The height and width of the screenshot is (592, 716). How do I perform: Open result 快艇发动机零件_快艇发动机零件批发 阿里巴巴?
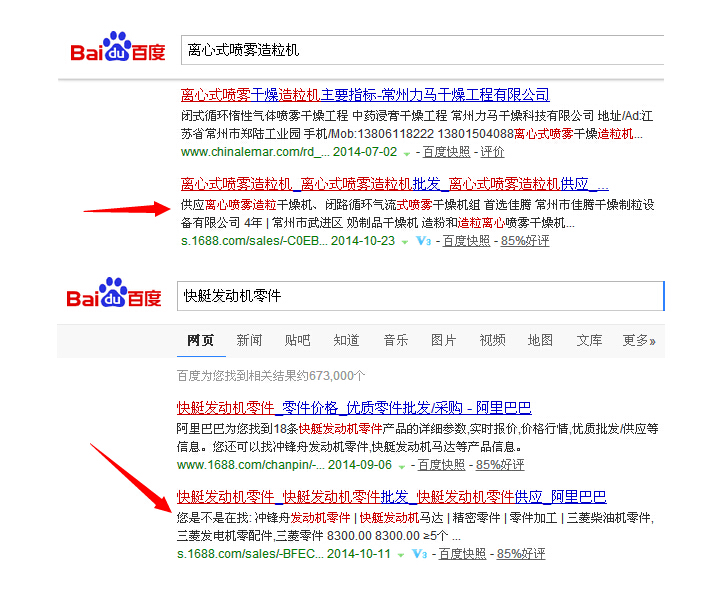(392, 497)
